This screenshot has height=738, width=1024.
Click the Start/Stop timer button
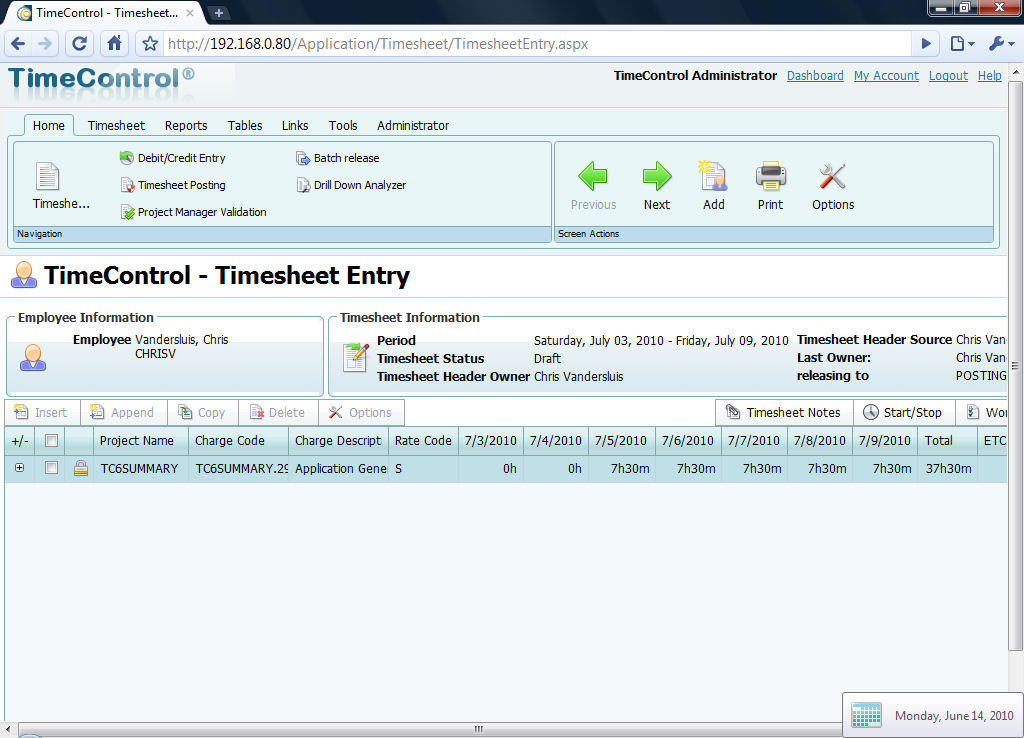903,413
